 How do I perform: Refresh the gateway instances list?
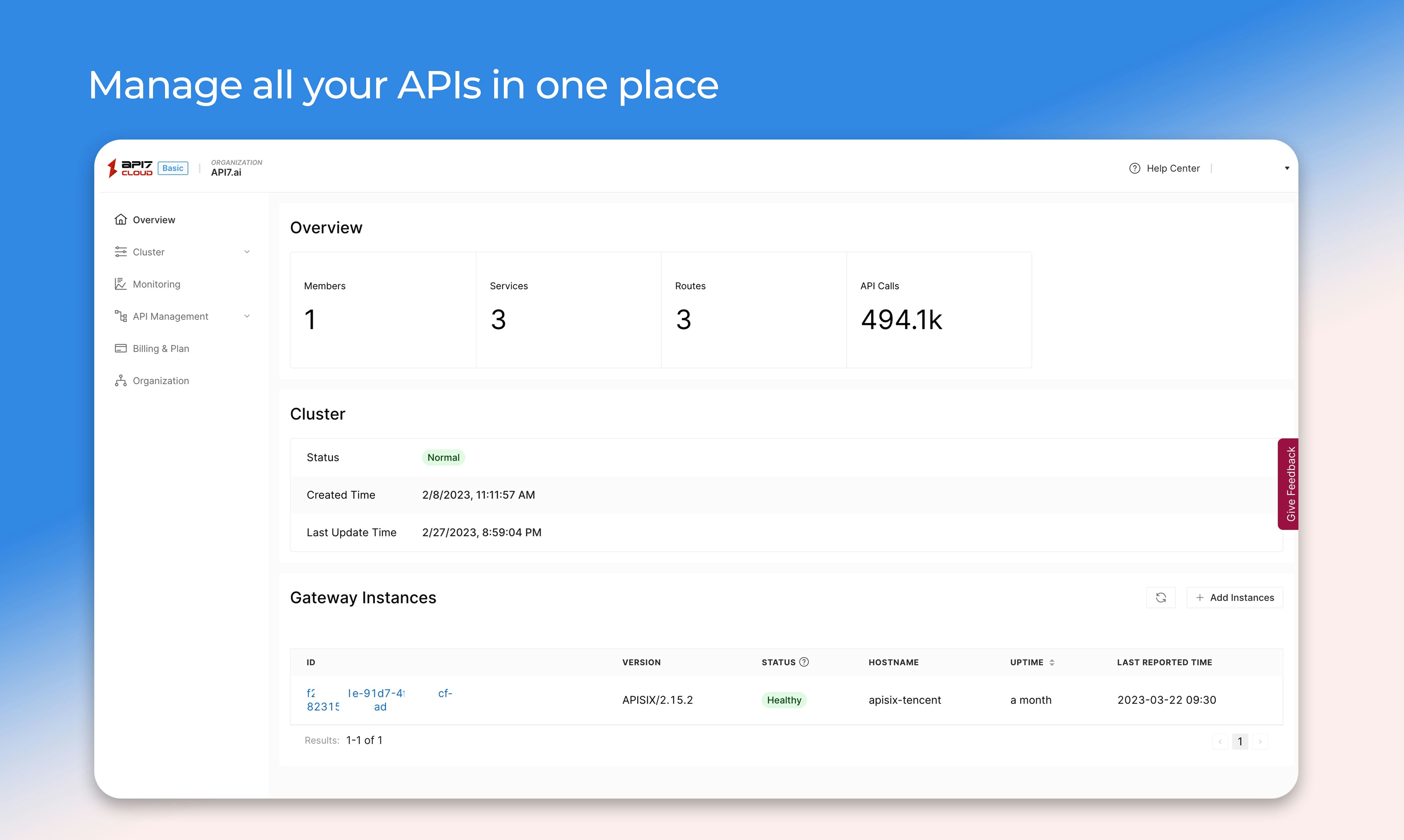point(1161,598)
